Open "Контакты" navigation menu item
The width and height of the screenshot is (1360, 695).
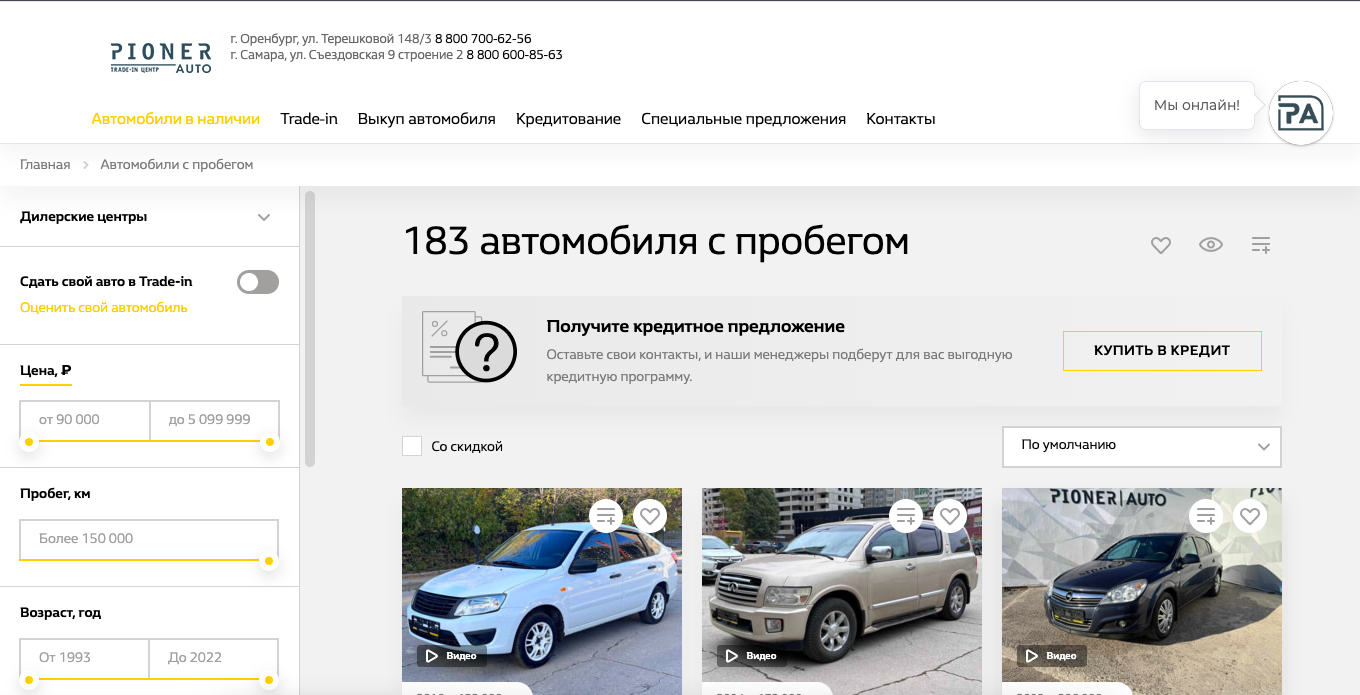click(901, 119)
